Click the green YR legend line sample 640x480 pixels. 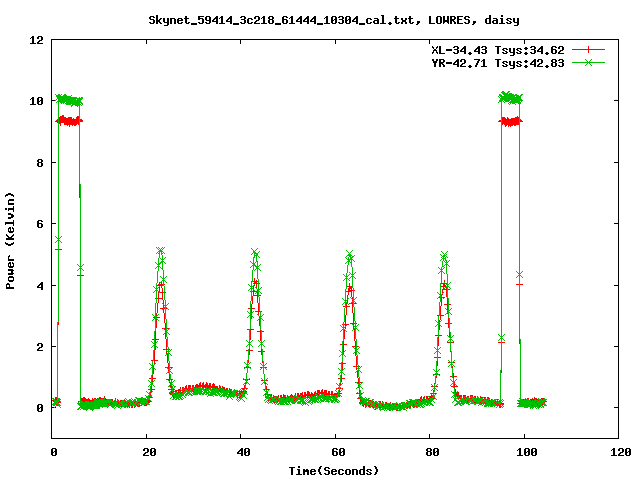pyautogui.click(x=588, y=62)
